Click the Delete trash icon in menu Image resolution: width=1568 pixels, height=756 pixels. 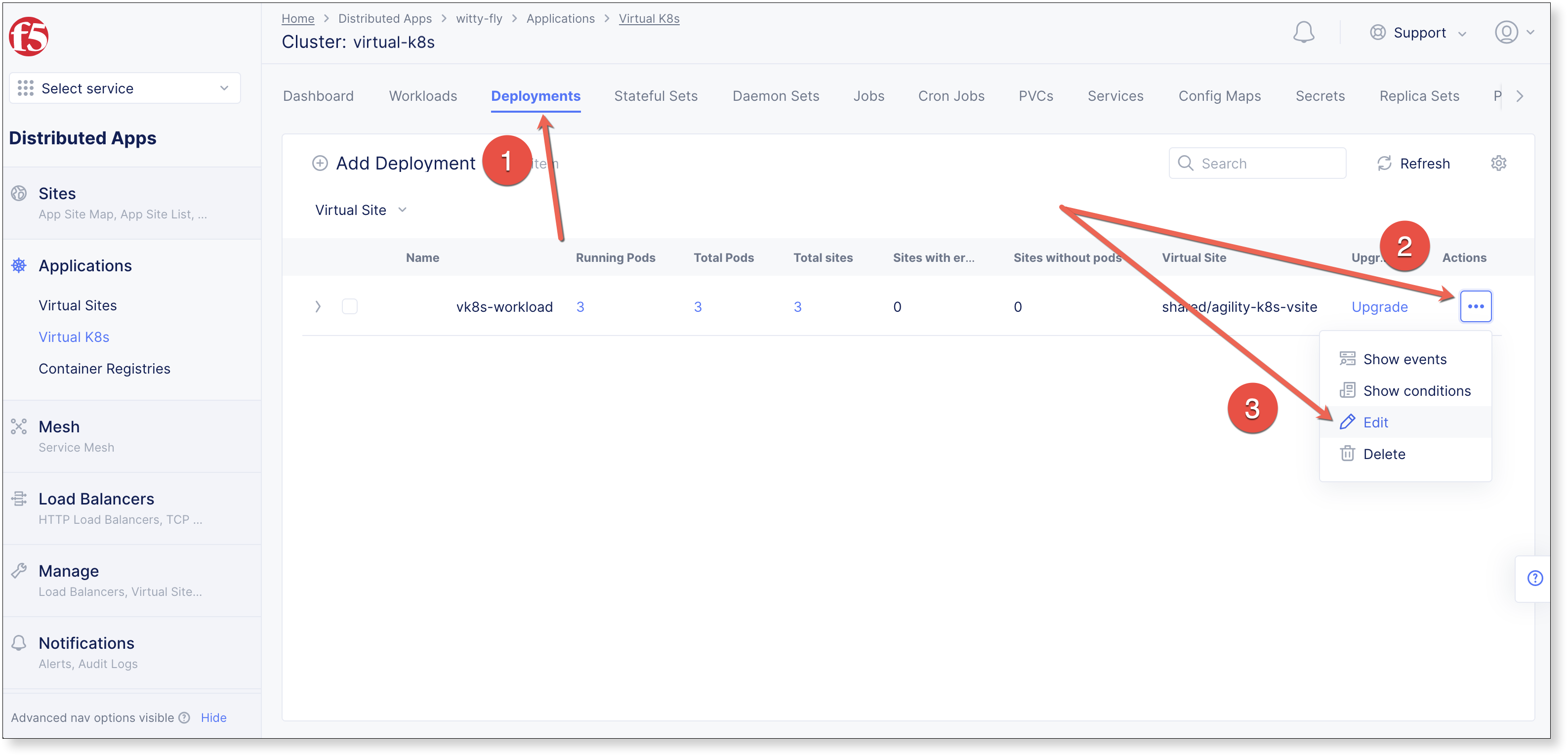click(1347, 454)
